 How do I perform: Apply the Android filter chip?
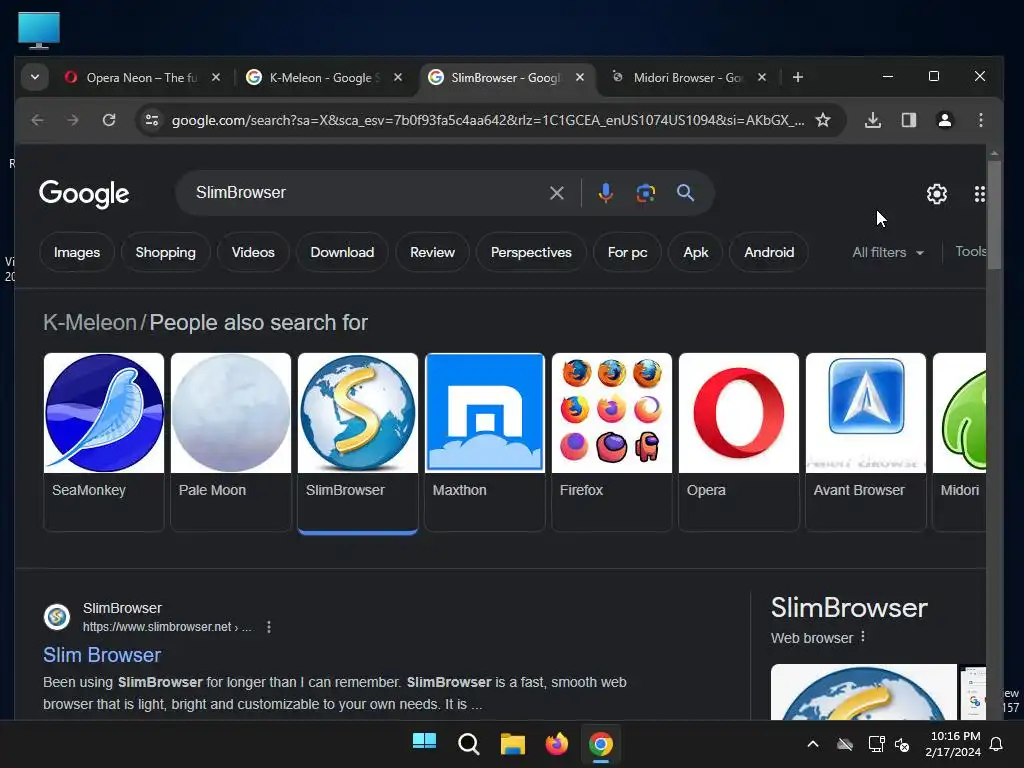[769, 252]
